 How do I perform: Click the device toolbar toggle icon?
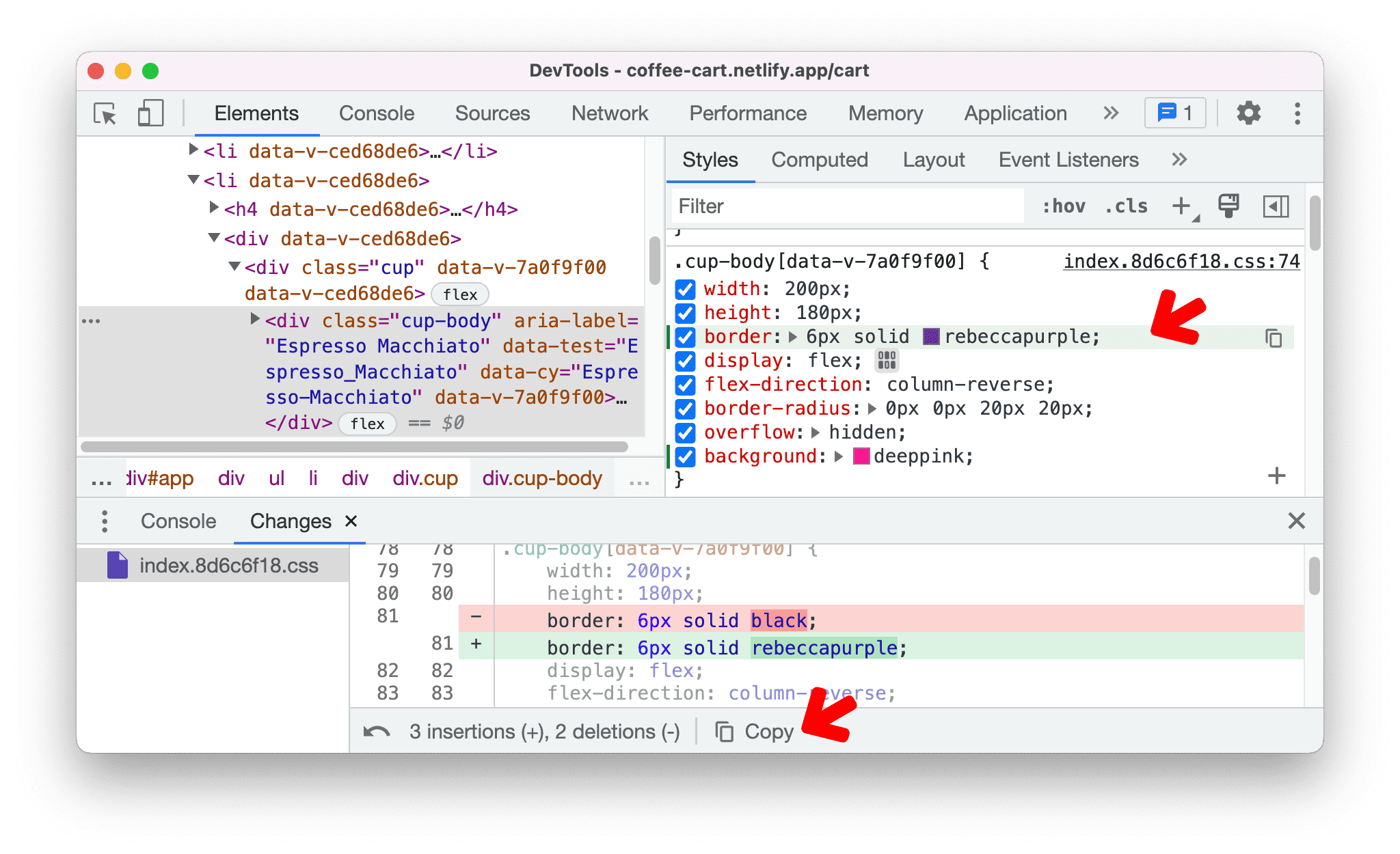click(x=150, y=113)
